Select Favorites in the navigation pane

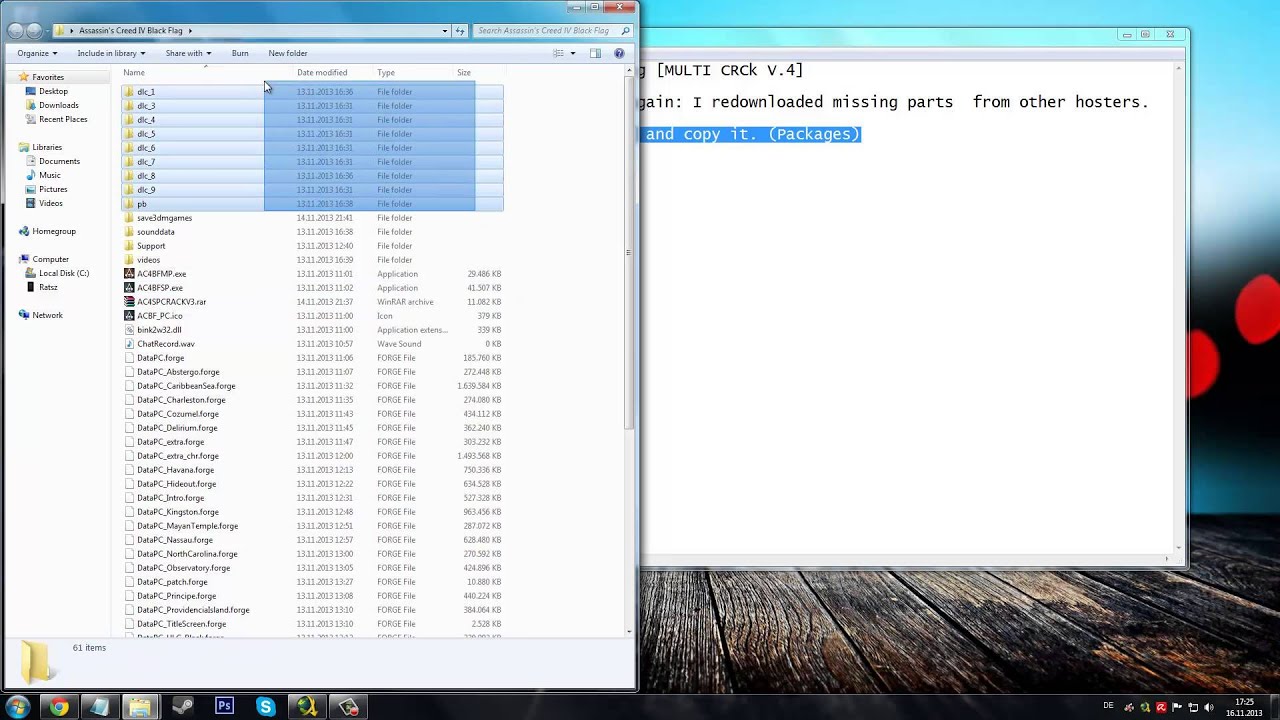[48, 77]
